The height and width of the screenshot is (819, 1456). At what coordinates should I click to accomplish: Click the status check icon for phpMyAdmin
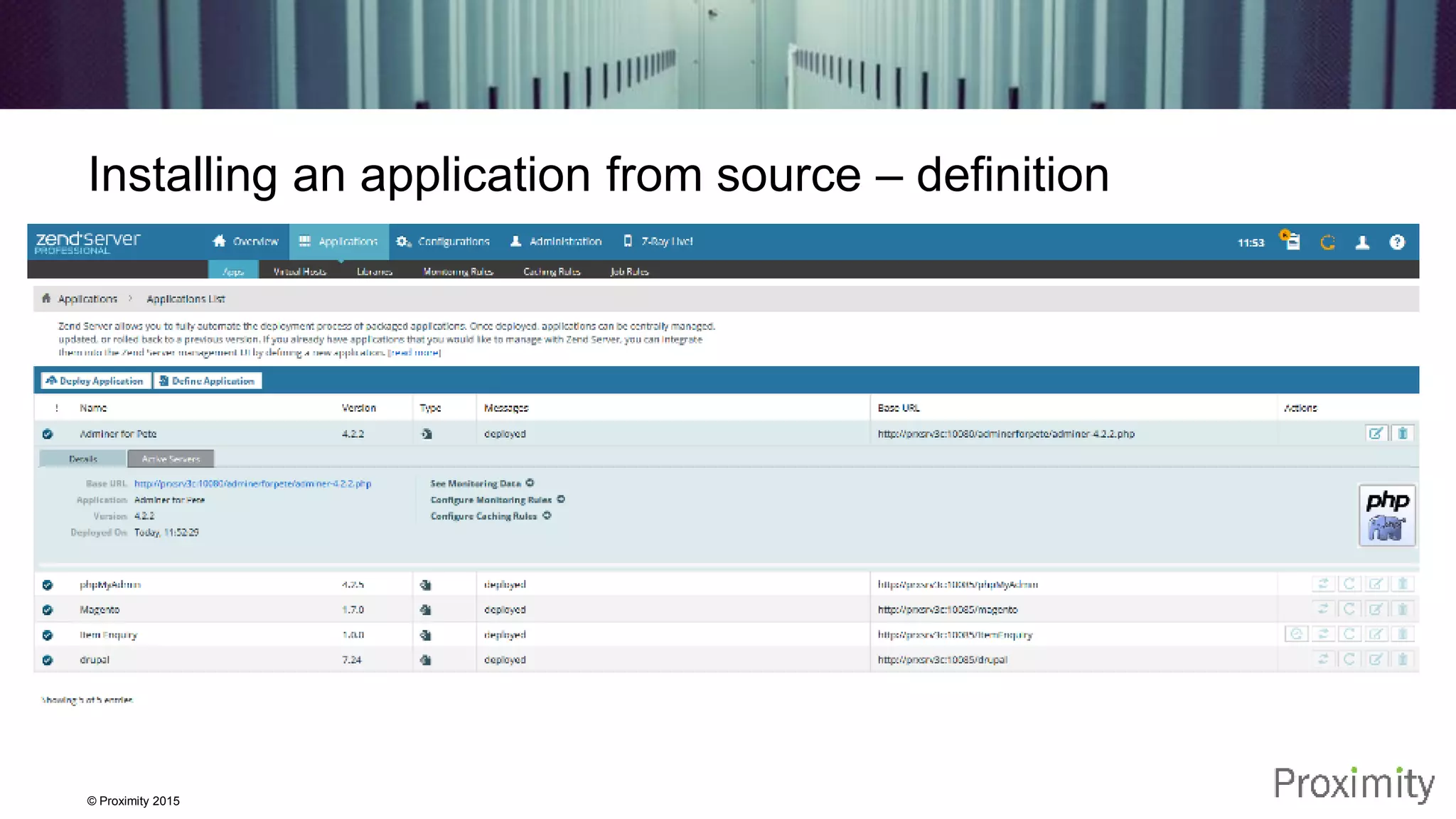click(x=48, y=585)
